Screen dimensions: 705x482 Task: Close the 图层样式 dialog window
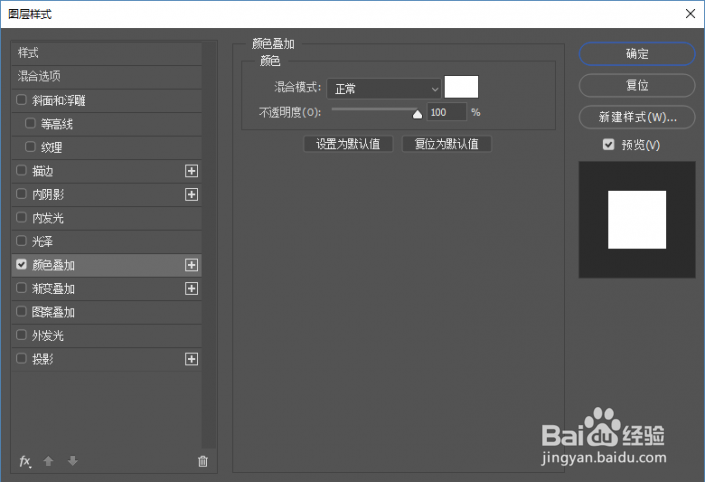pyautogui.click(x=690, y=14)
